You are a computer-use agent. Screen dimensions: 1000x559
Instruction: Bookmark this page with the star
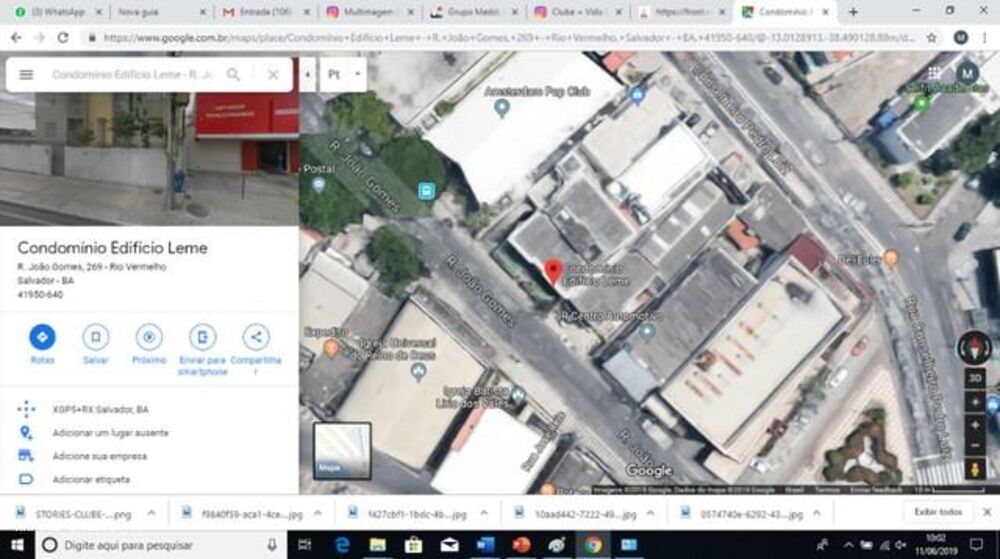[x=932, y=38]
